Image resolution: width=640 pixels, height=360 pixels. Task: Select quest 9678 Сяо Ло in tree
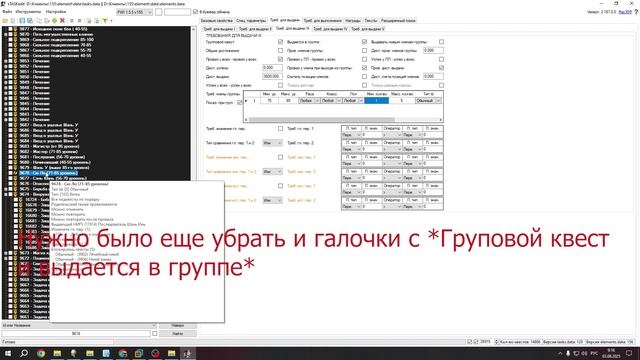pyautogui.click(x=48, y=173)
